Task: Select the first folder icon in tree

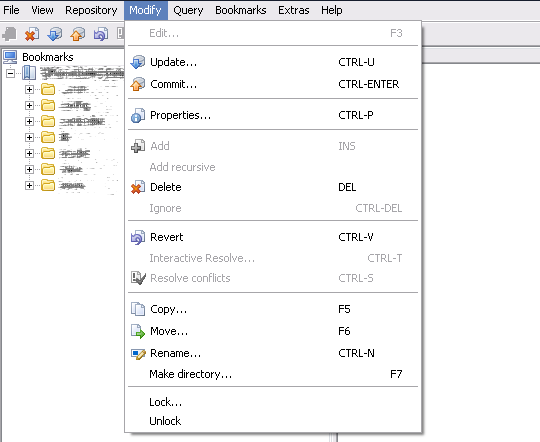Action: [x=48, y=89]
